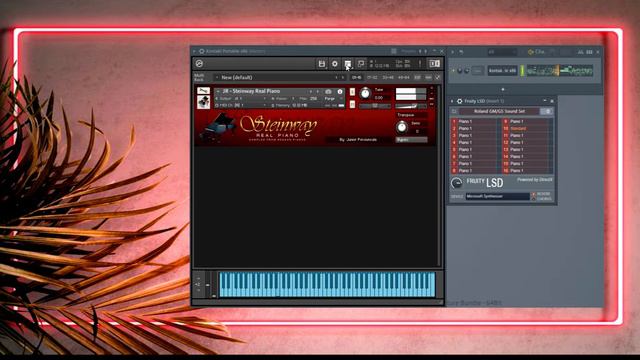Select the 17-32 rack page tab
This screenshot has height=360, width=640.
[372, 77]
